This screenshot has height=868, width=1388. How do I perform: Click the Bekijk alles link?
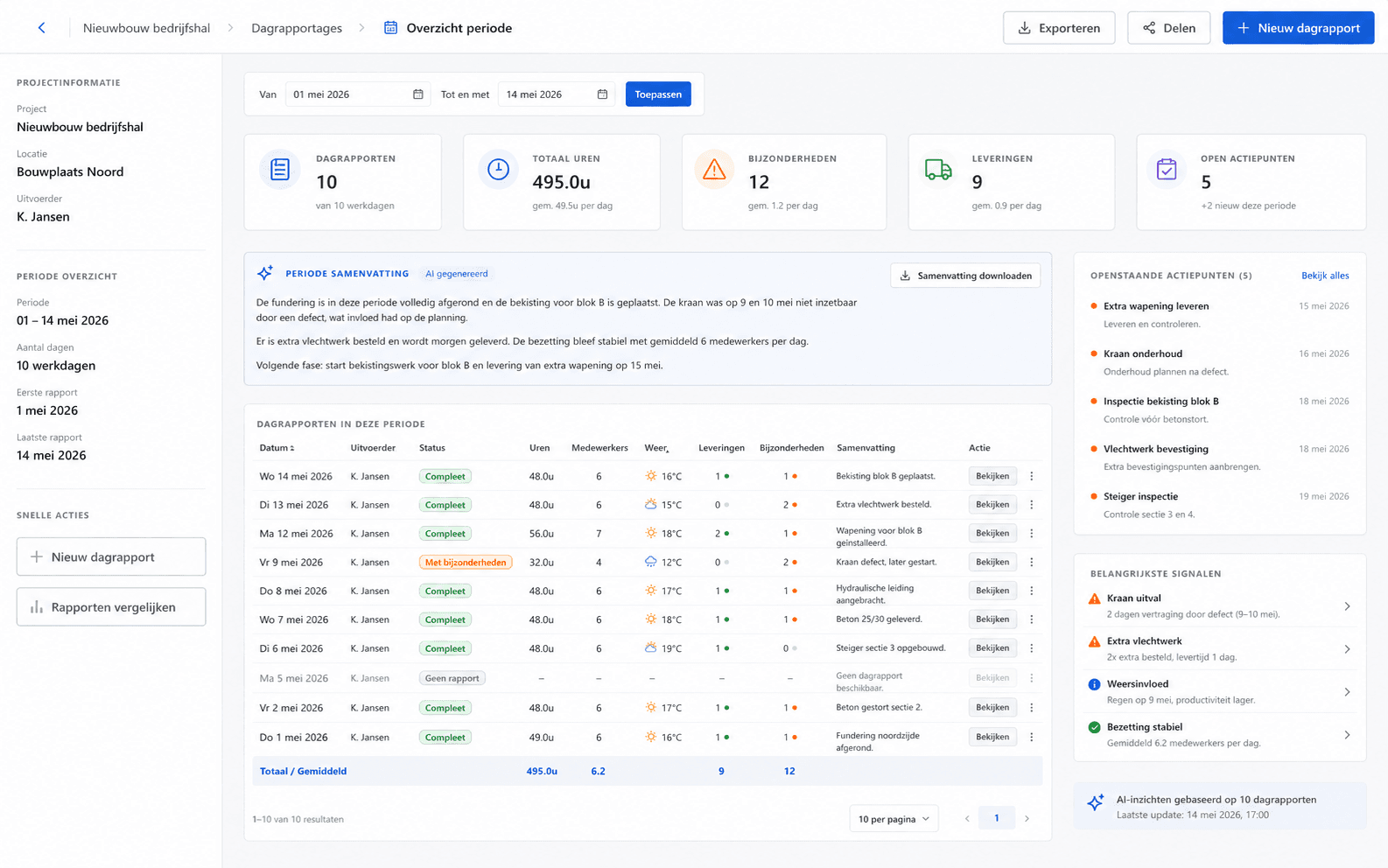pos(1325,276)
